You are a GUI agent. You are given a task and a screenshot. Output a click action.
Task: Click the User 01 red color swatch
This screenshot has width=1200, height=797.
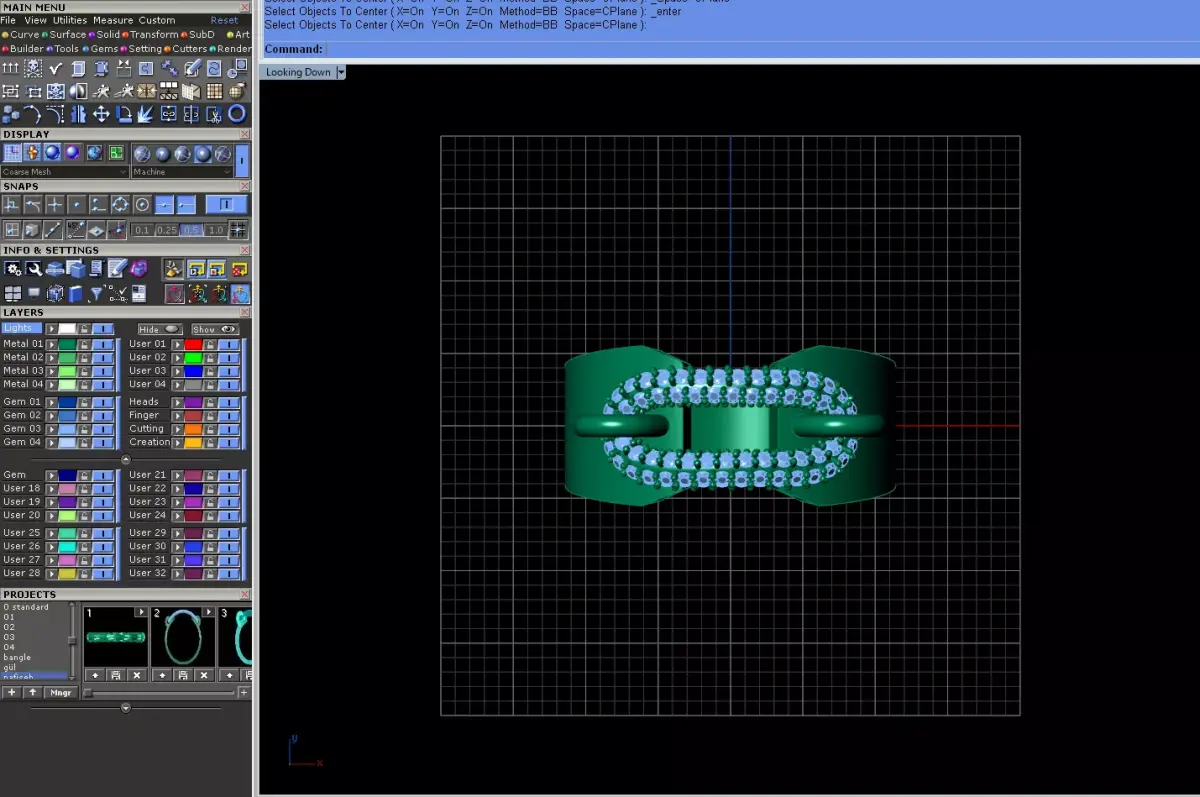[x=193, y=345]
